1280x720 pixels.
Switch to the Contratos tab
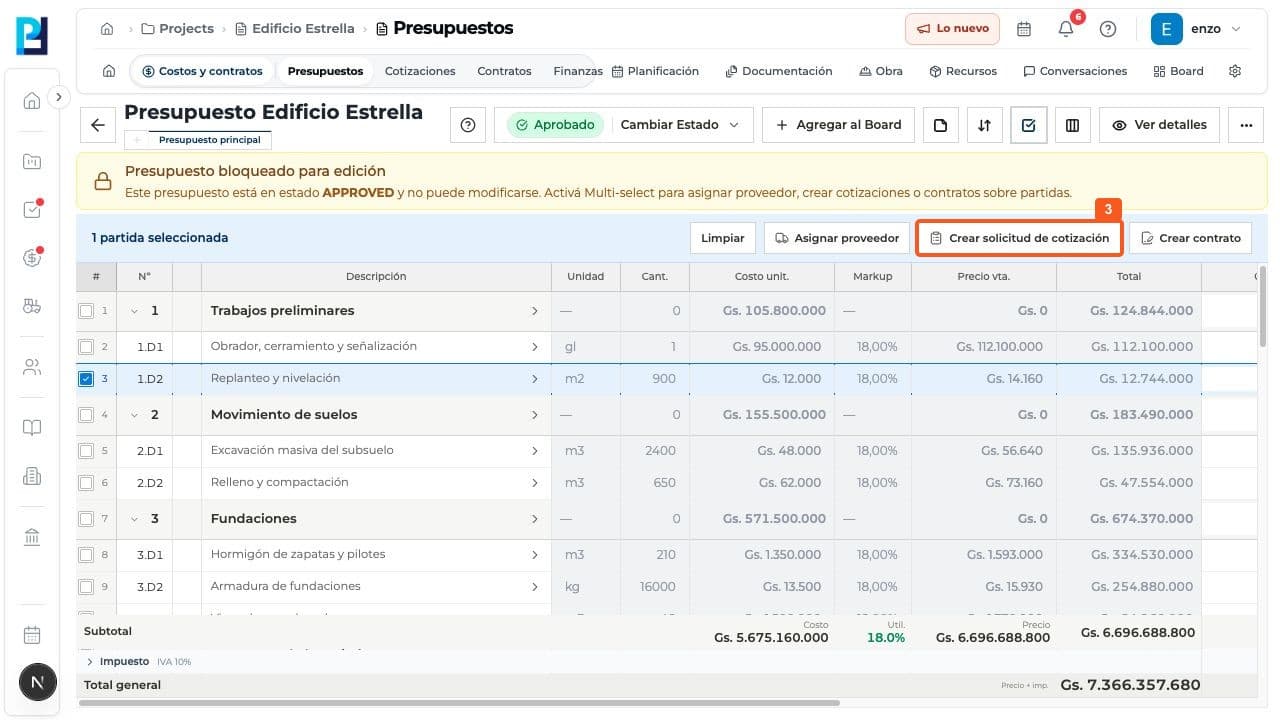[504, 71]
